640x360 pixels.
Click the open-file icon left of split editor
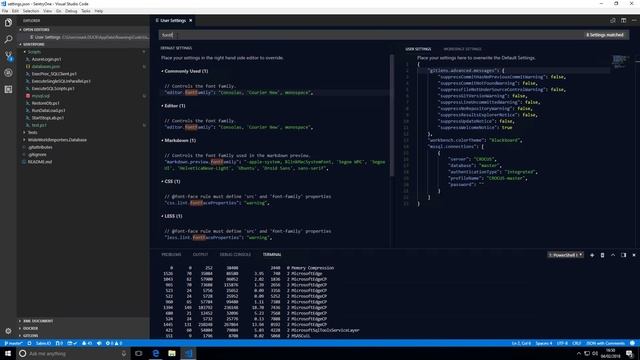(613, 20)
